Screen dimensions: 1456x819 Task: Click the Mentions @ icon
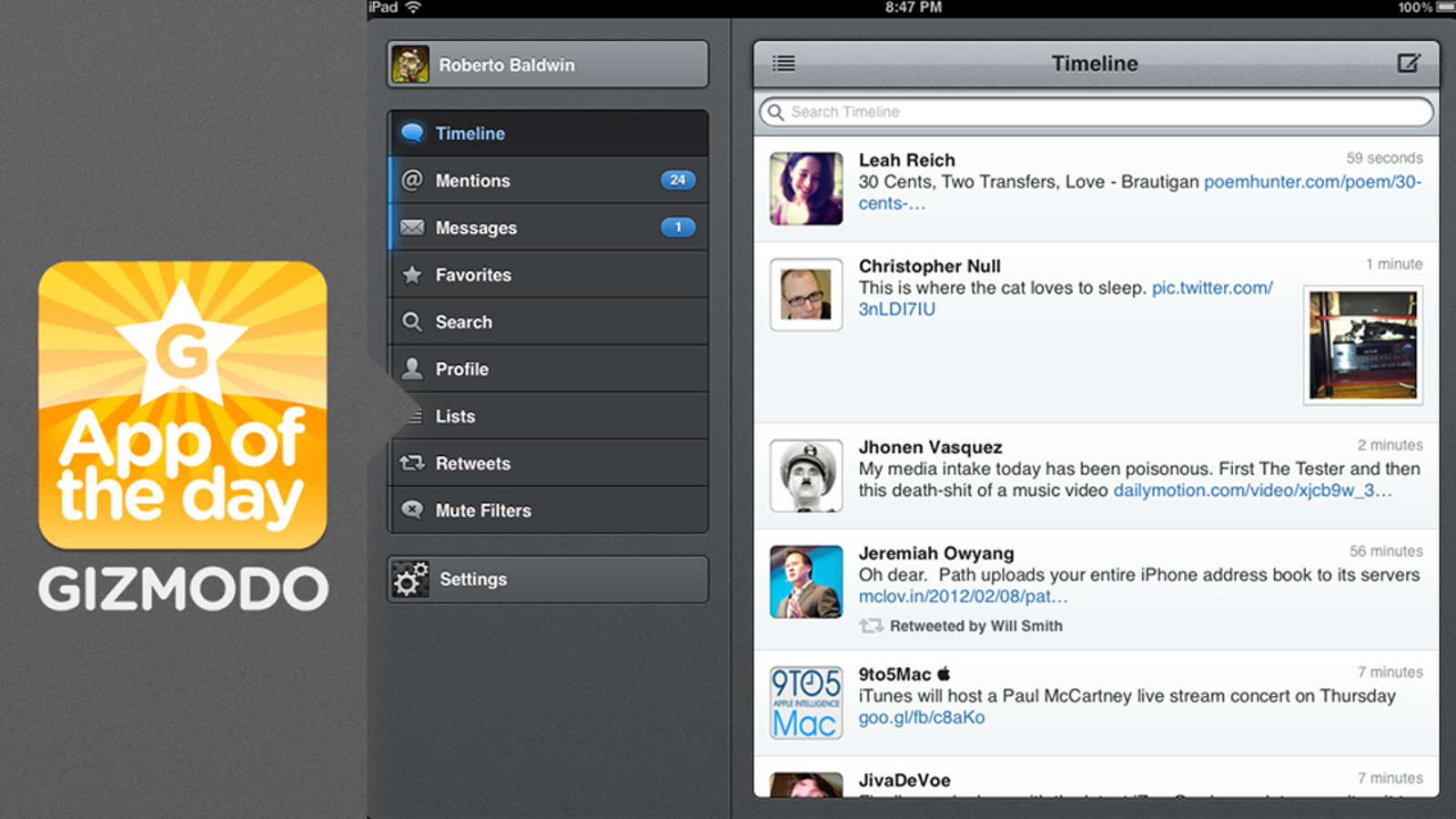tap(412, 180)
